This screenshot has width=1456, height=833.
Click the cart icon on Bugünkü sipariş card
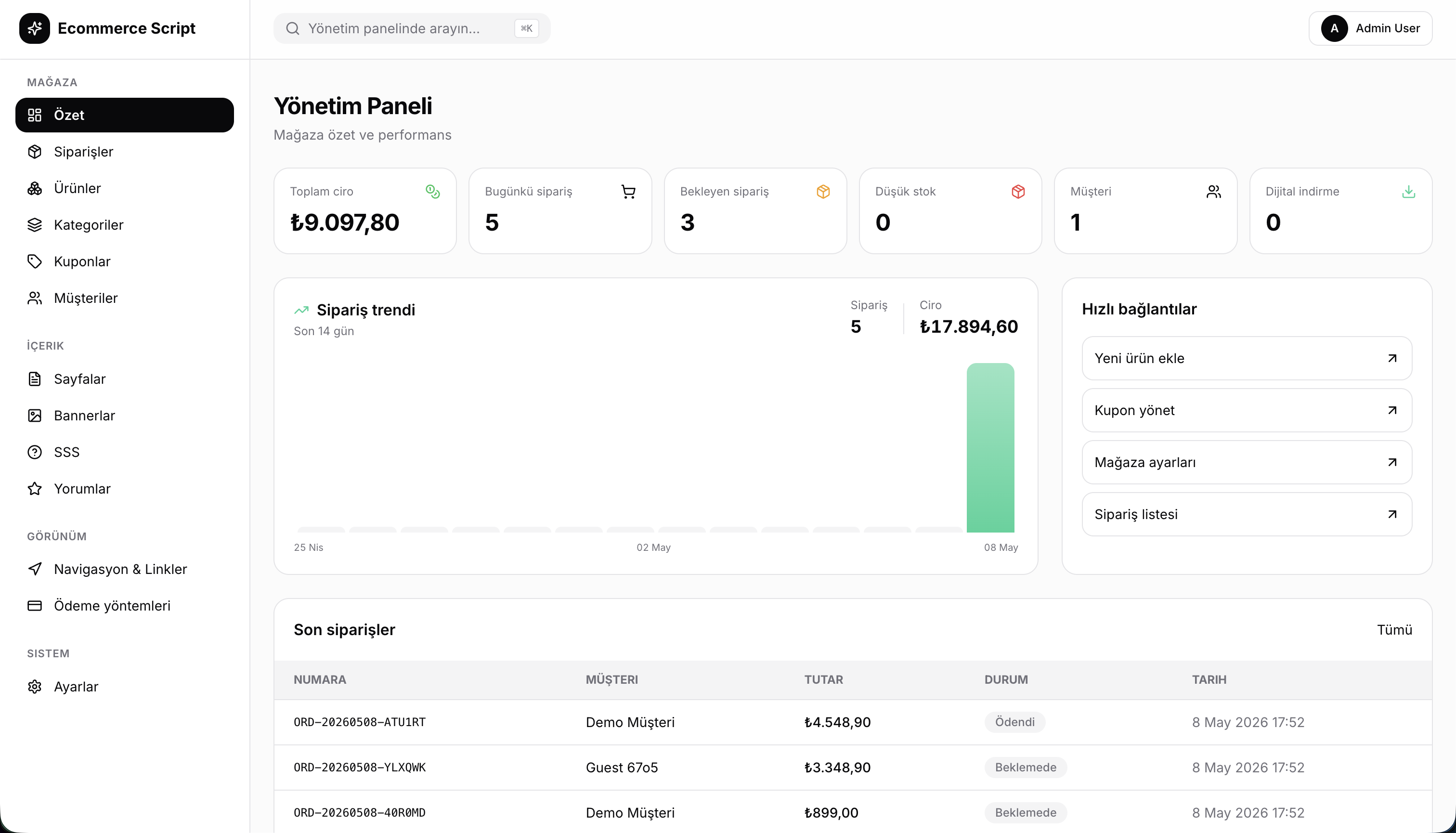[628, 192]
